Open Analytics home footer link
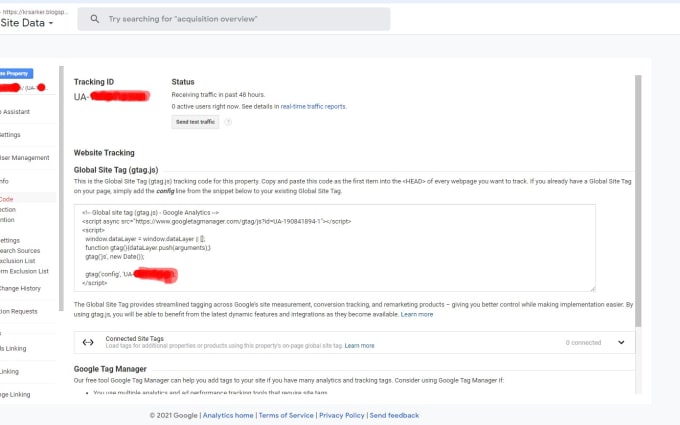This screenshot has height=425, width=680. [x=228, y=415]
